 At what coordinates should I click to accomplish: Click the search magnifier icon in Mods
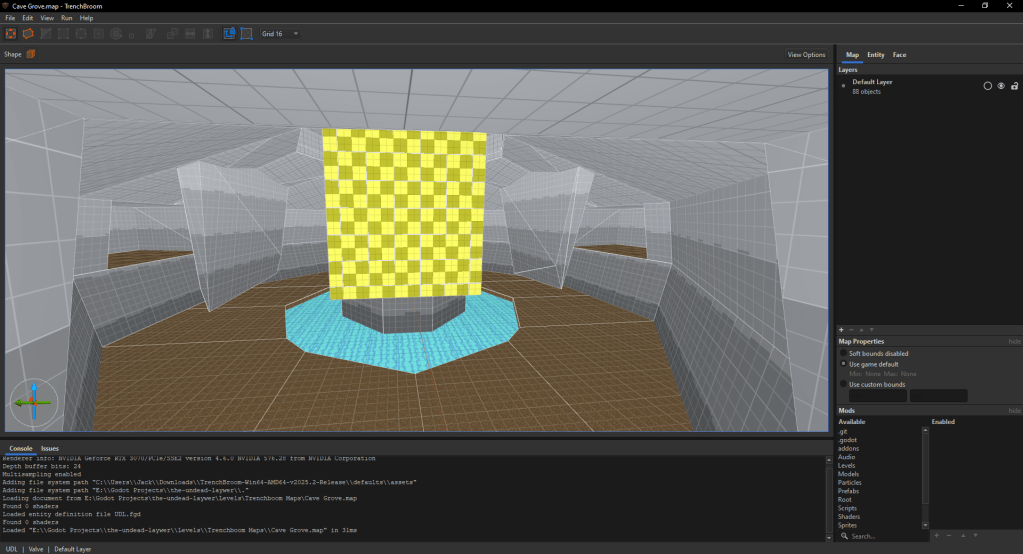click(x=844, y=537)
